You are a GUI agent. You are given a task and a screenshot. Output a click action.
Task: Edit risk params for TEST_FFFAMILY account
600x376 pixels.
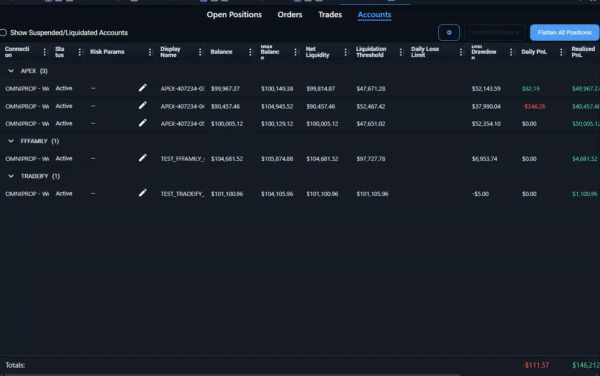click(142, 158)
